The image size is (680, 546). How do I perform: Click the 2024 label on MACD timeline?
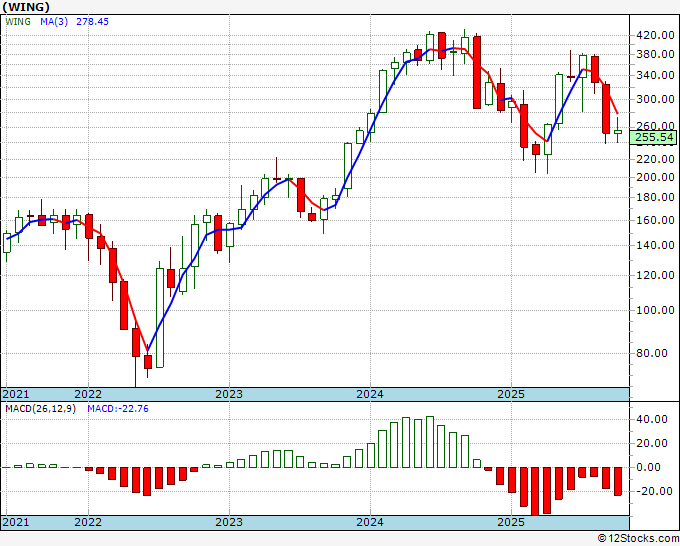[370, 522]
